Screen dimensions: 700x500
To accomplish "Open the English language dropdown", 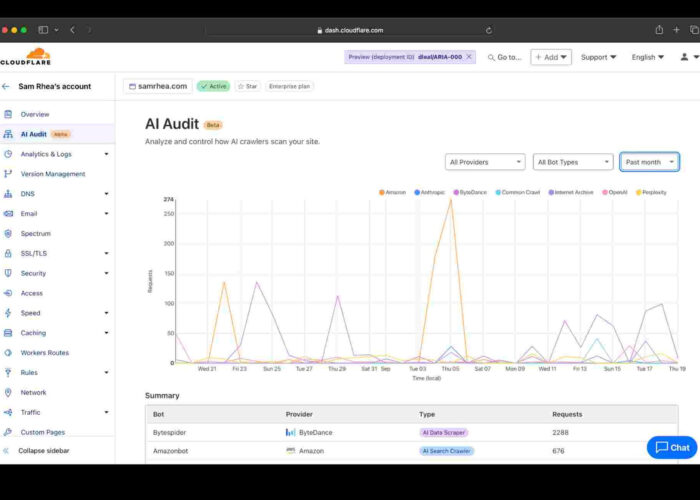I will (647, 57).
